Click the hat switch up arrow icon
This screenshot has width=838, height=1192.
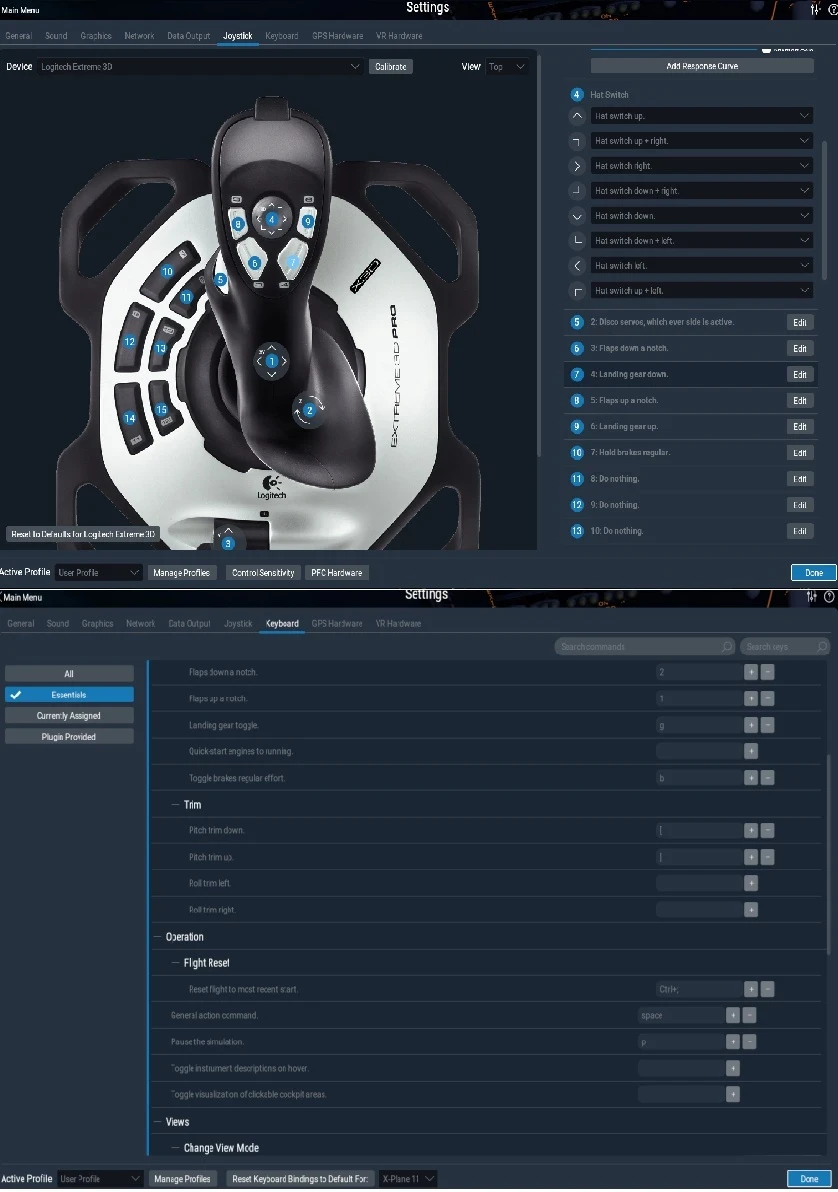point(576,115)
